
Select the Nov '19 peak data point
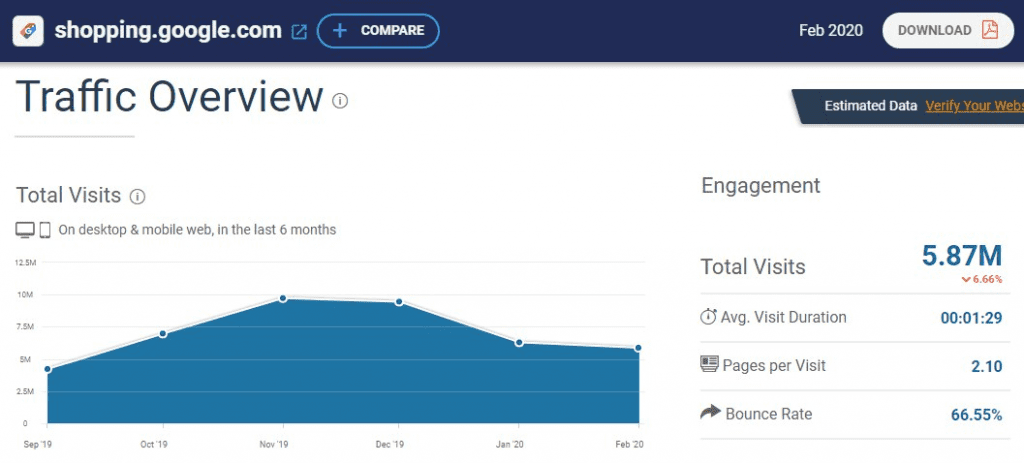click(283, 298)
